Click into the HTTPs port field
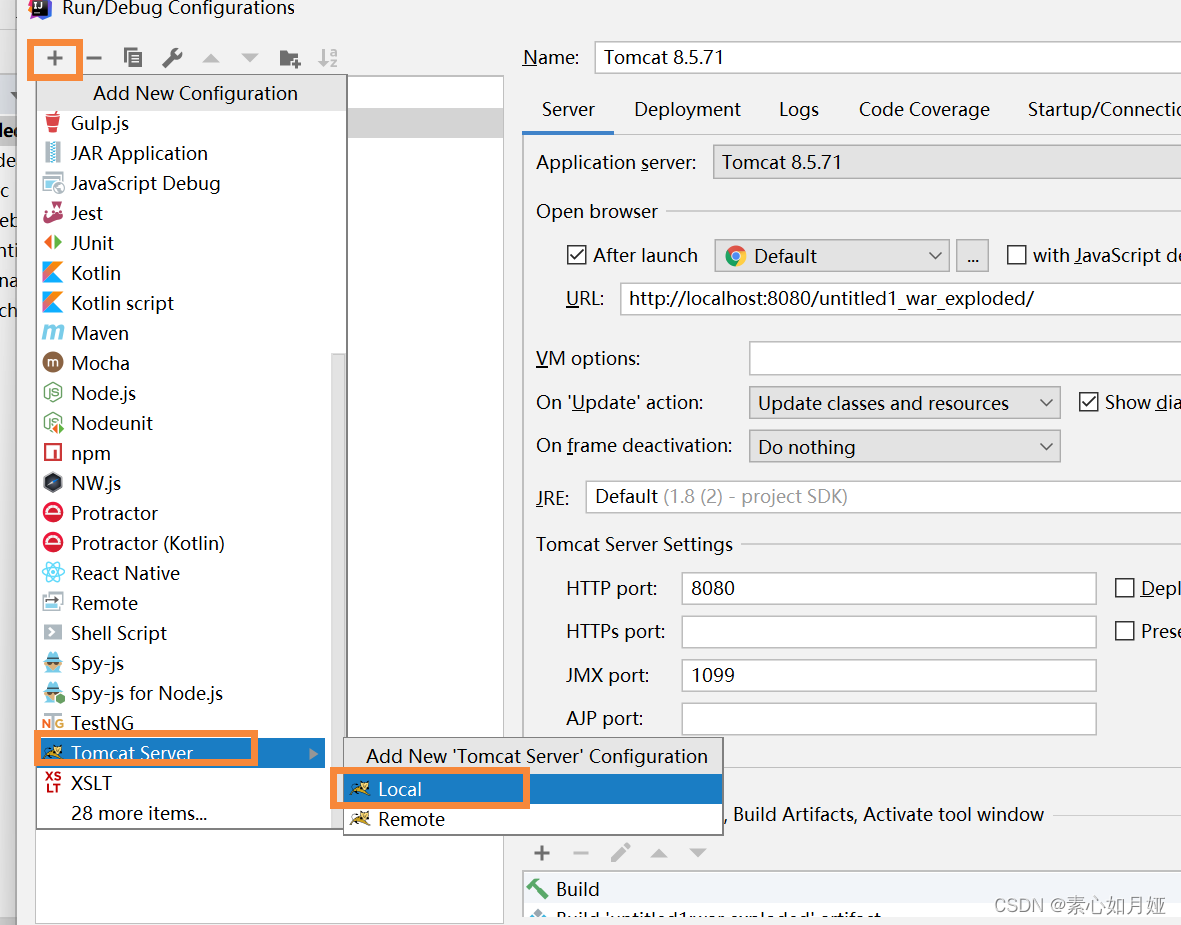This screenshot has height=925, width=1181. (x=889, y=632)
